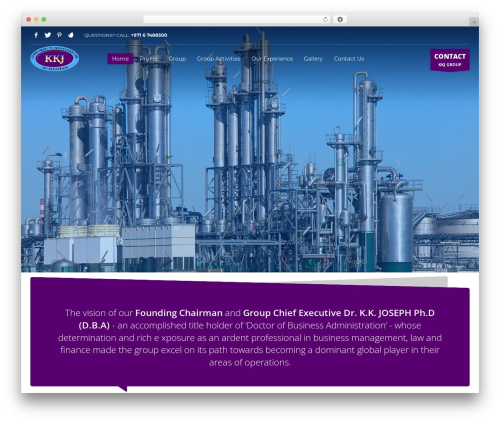Viewport: 500px width, 423px height.
Task: Open the Group Activities menu item
Action: coord(218,59)
